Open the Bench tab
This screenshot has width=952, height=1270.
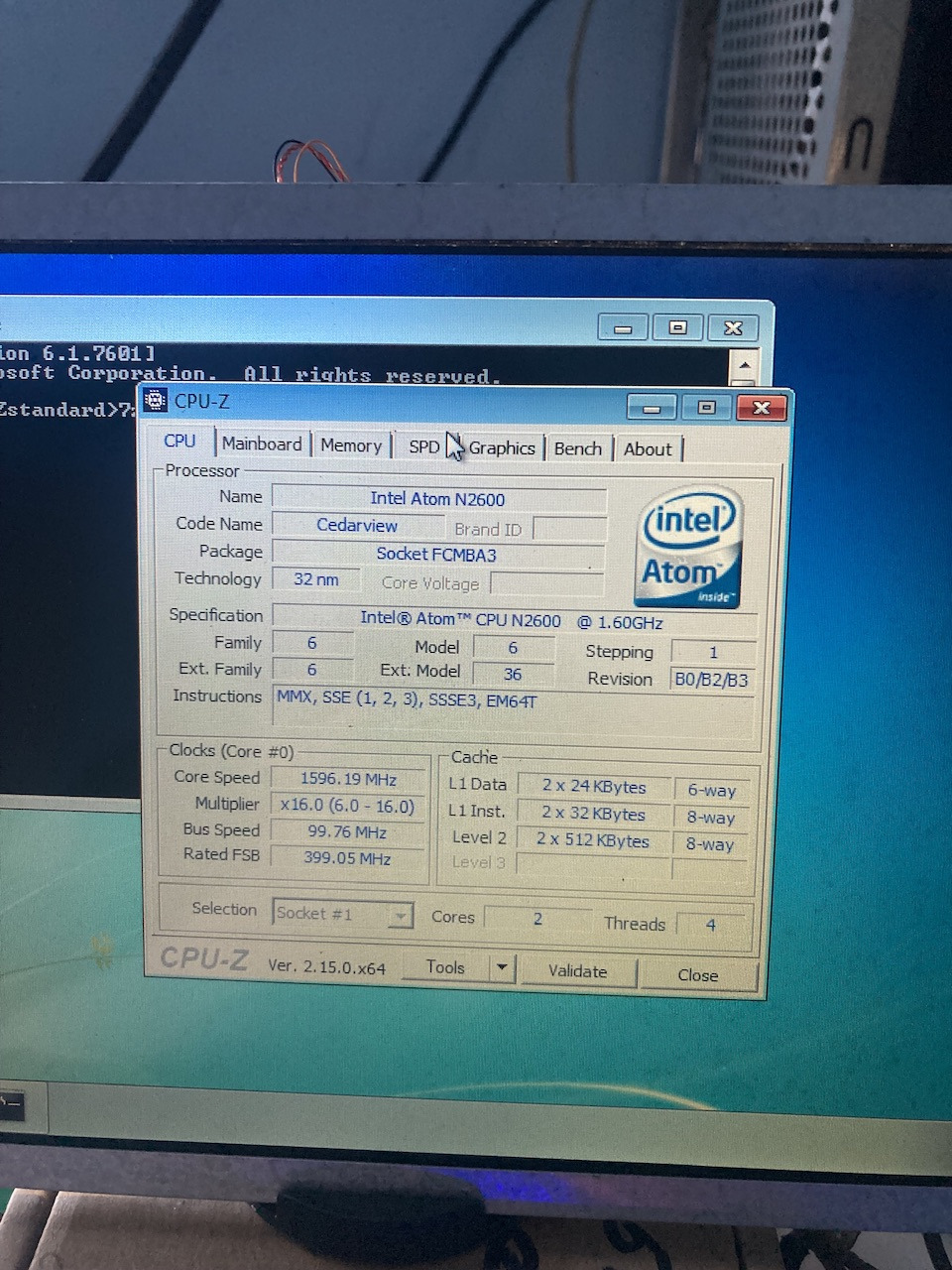pos(578,448)
